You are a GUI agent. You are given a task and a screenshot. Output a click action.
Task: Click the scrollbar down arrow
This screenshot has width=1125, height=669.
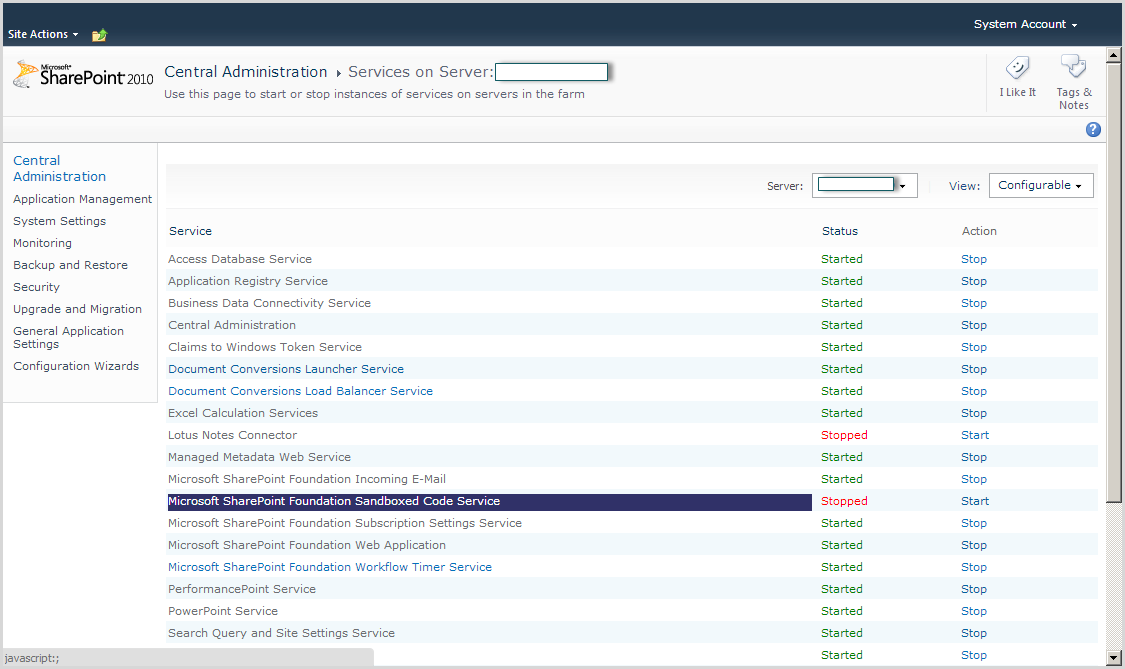tap(1114, 658)
